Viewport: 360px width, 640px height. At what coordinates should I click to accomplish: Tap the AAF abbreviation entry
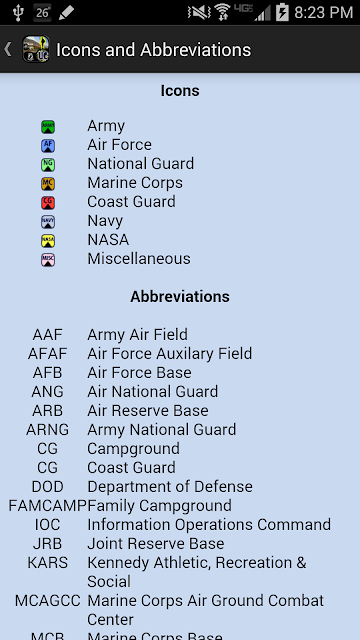click(x=48, y=335)
